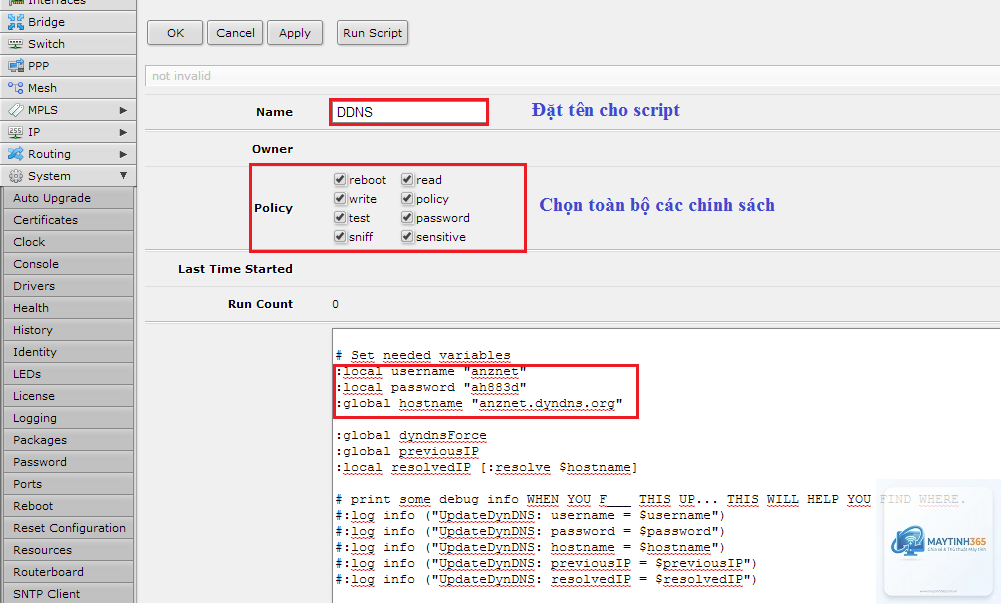Click the Run Script button

(372, 33)
